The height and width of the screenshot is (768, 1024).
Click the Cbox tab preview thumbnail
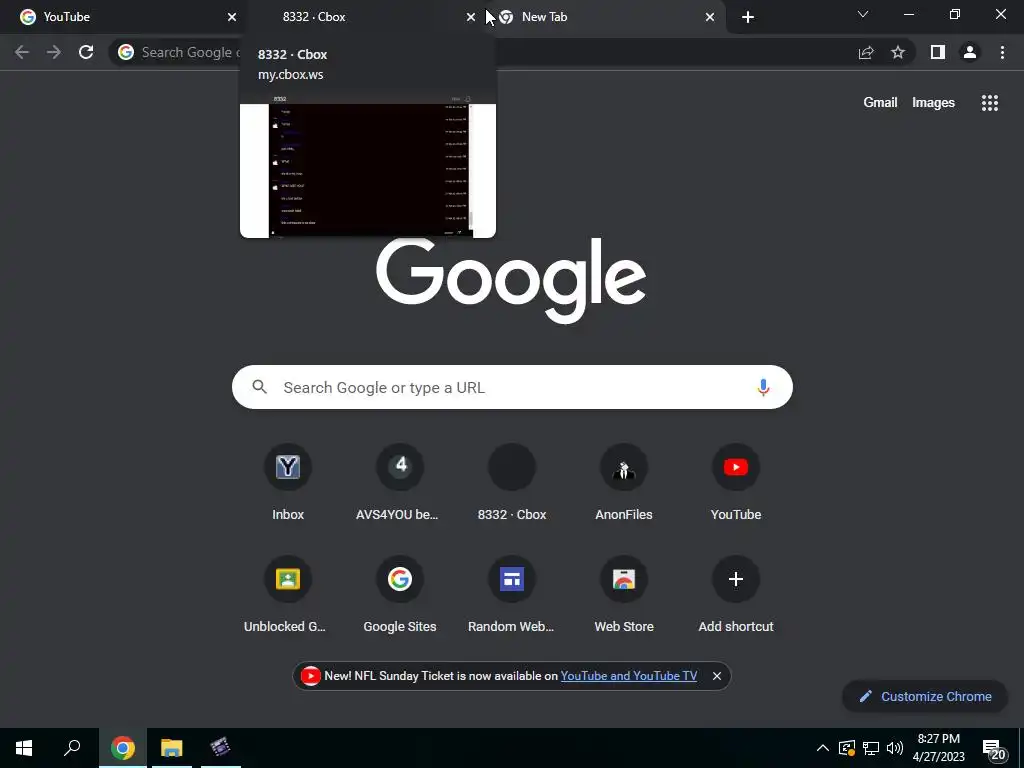coord(368,165)
